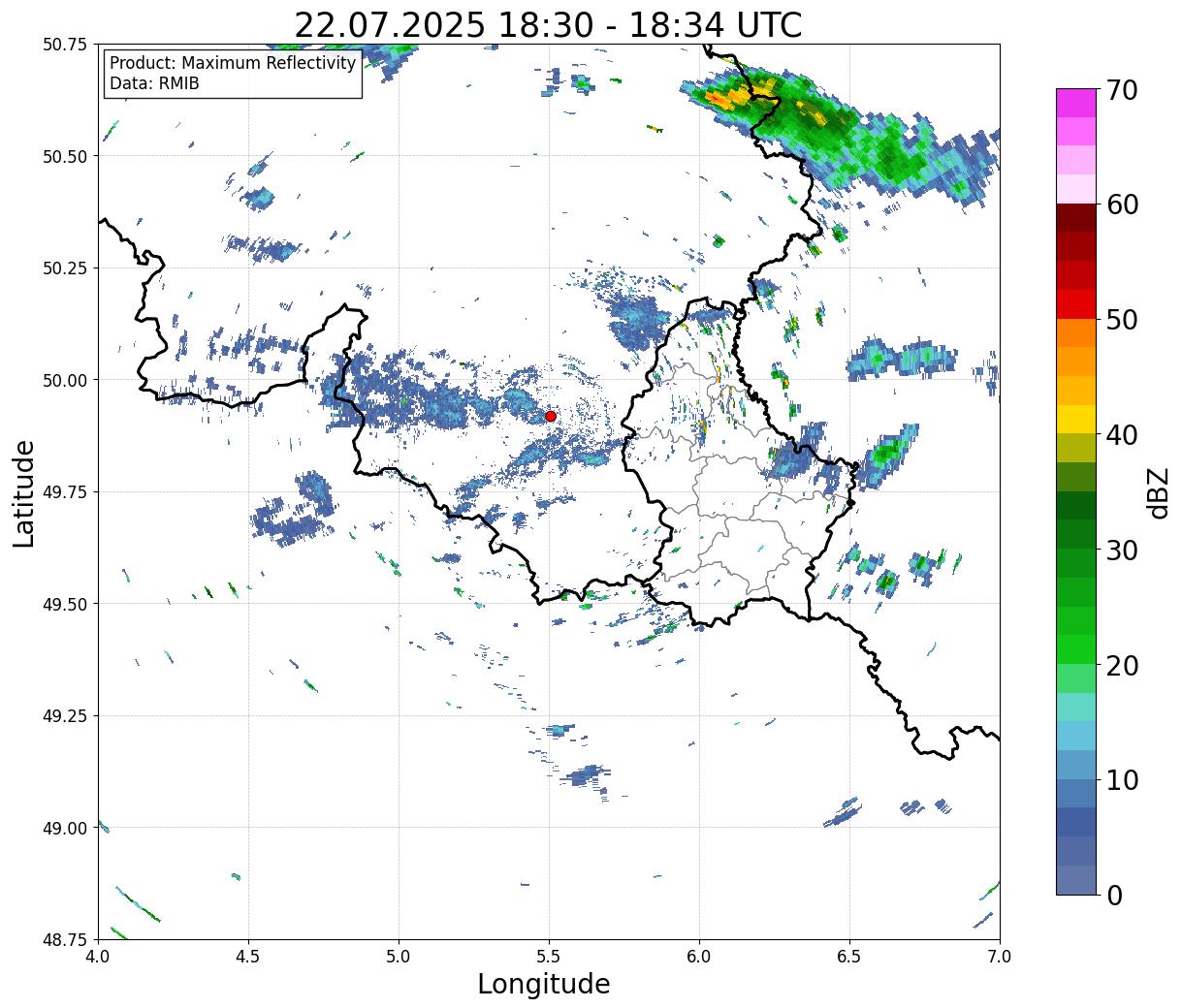1182x1008 pixels.
Task: Click the 'Product: Maximum Reflectivity' text
Action: (233, 63)
